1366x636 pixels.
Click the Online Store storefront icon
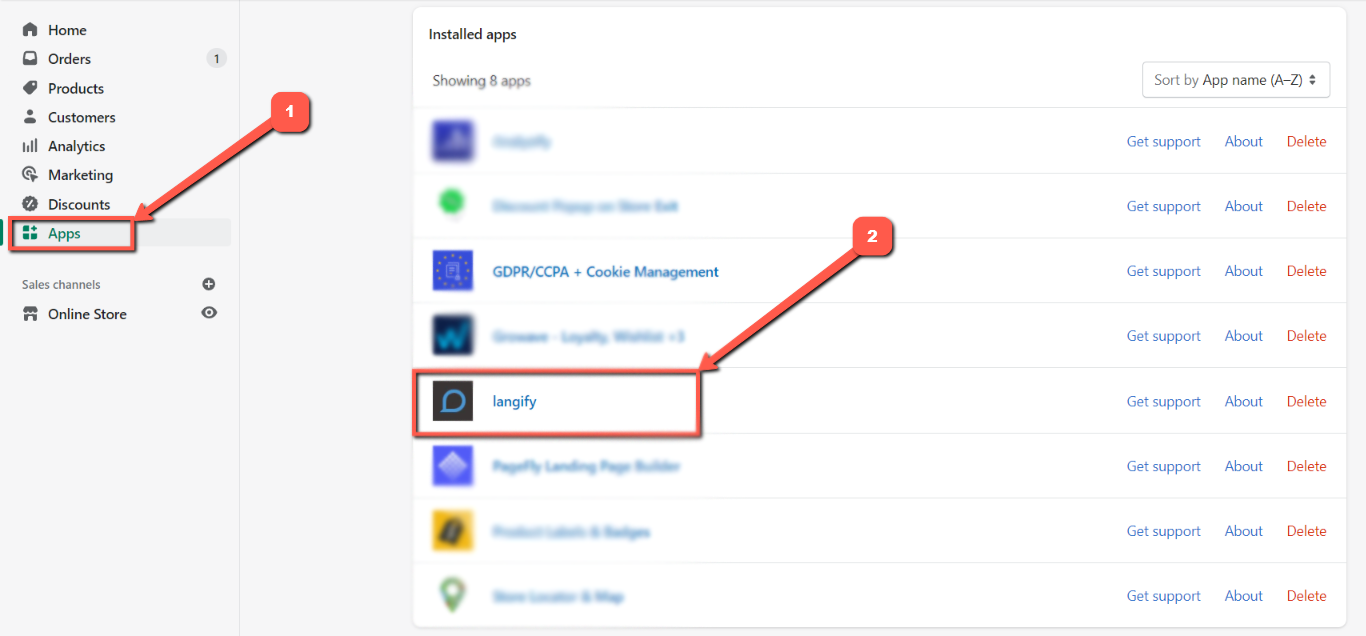pyautogui.click(x=30, y=314)
